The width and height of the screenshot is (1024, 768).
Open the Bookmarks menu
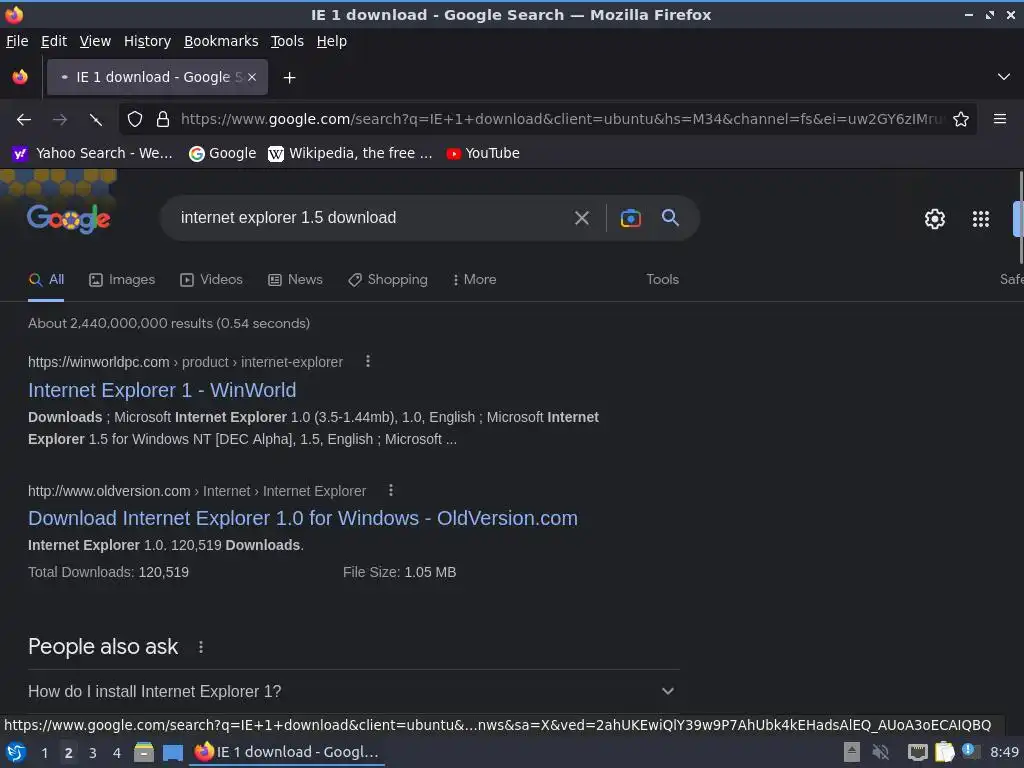tap(221, 41)
